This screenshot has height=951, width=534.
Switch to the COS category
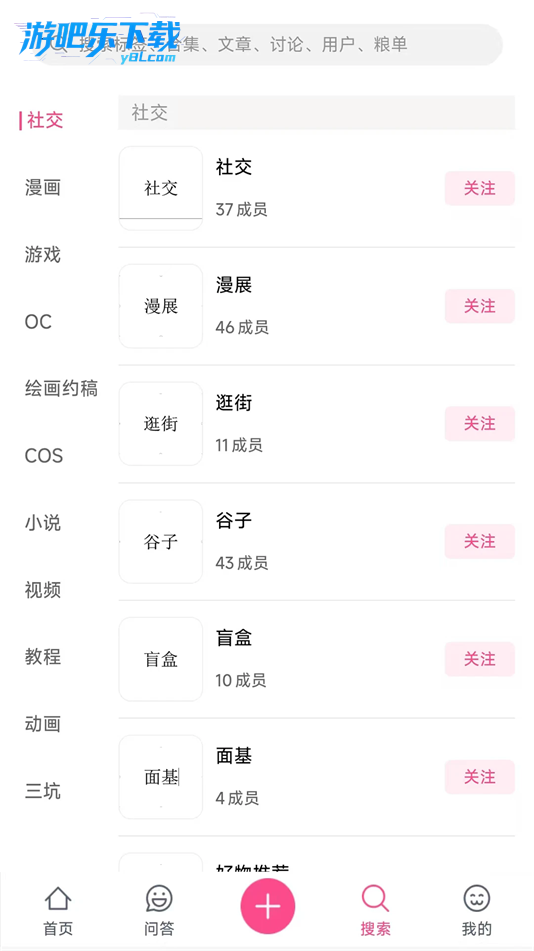[x=44, y=455]
